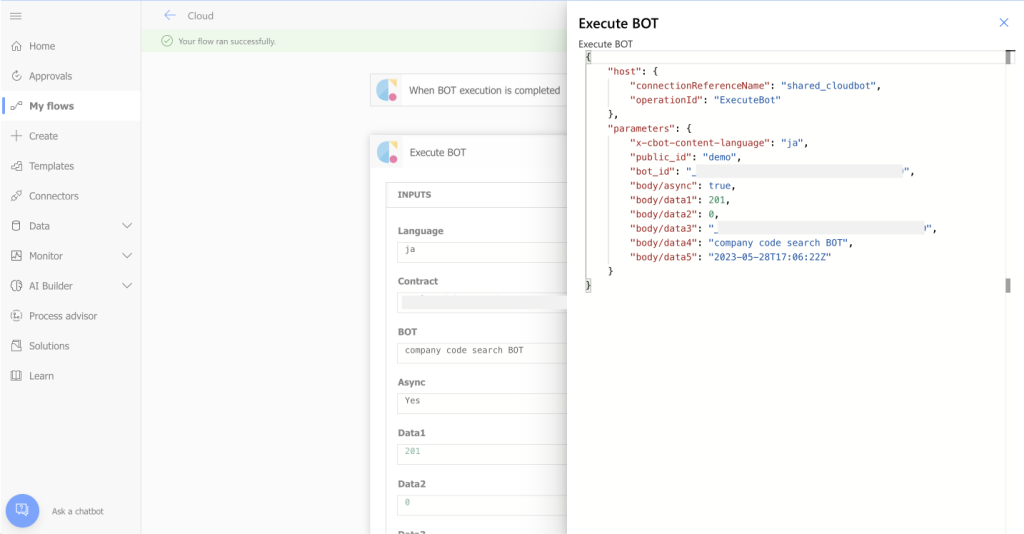The image size is (1024, 534).
Task: Click the "demo" public_id value
Action: (x=720, y=157)
